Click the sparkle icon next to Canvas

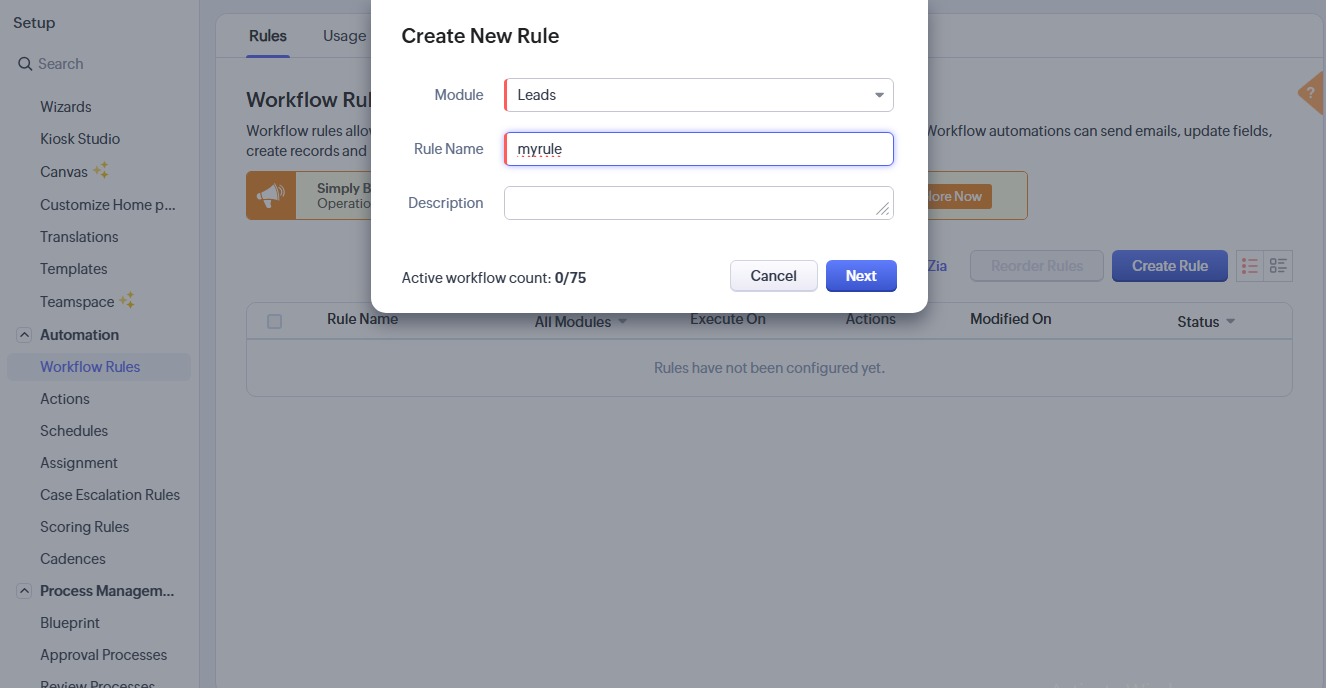pyautogui.click(x=101, y=171)
